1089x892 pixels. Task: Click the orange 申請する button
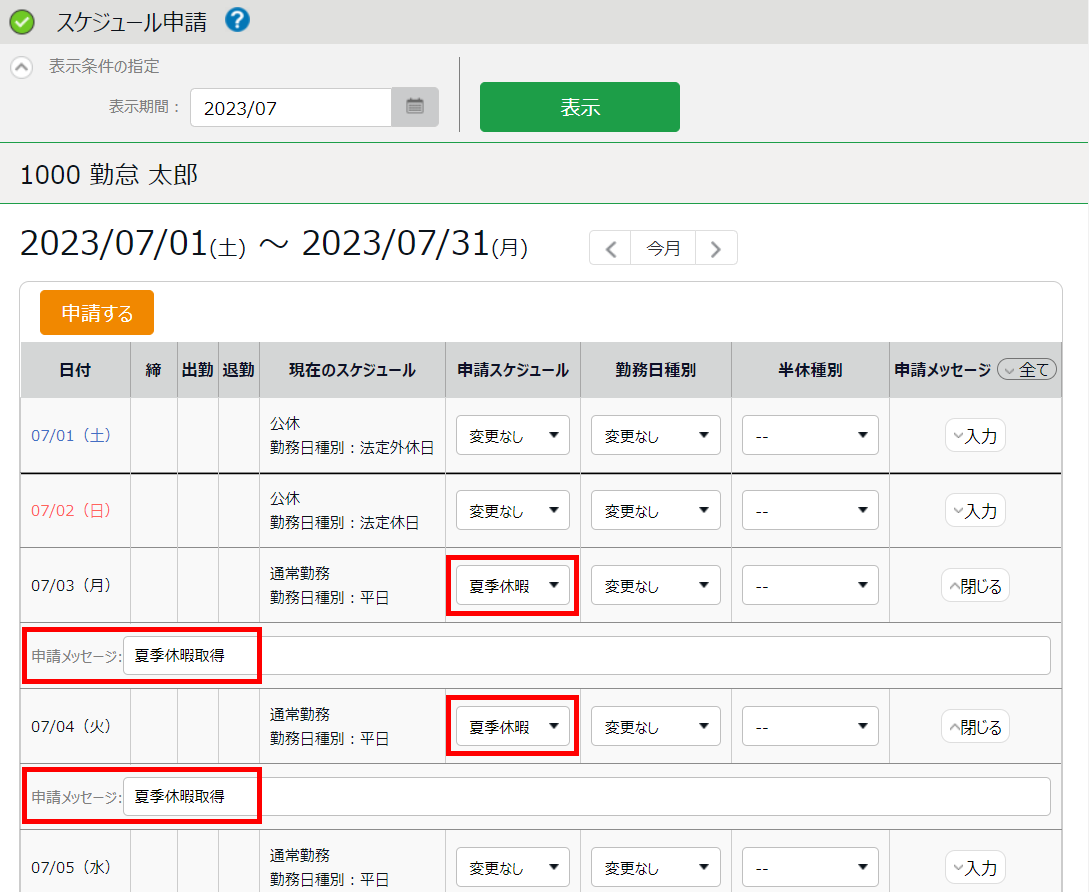[x=97, y=313]
